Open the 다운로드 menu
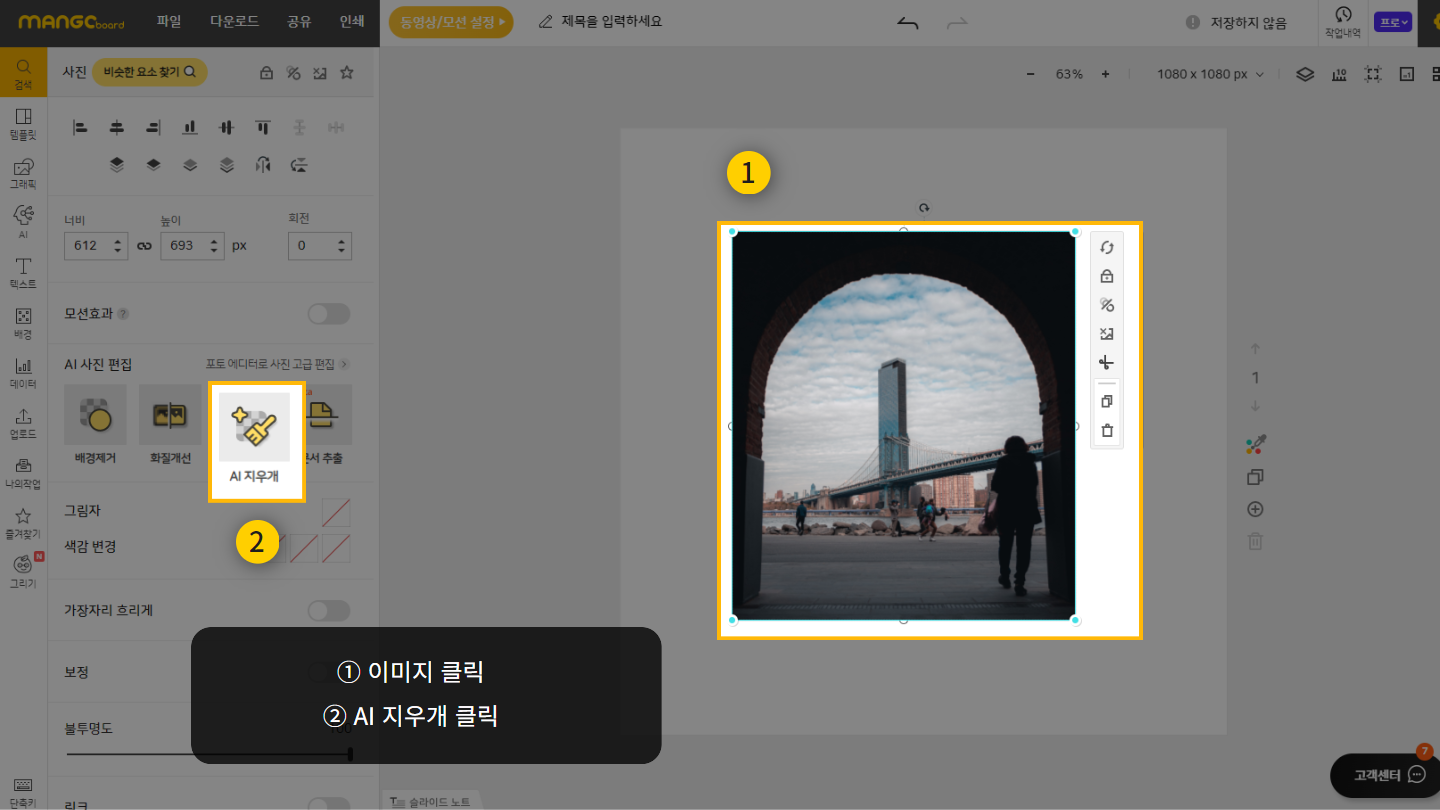Image resolution: width=1440 pixels, height=810 pixels. coord(235,21)
